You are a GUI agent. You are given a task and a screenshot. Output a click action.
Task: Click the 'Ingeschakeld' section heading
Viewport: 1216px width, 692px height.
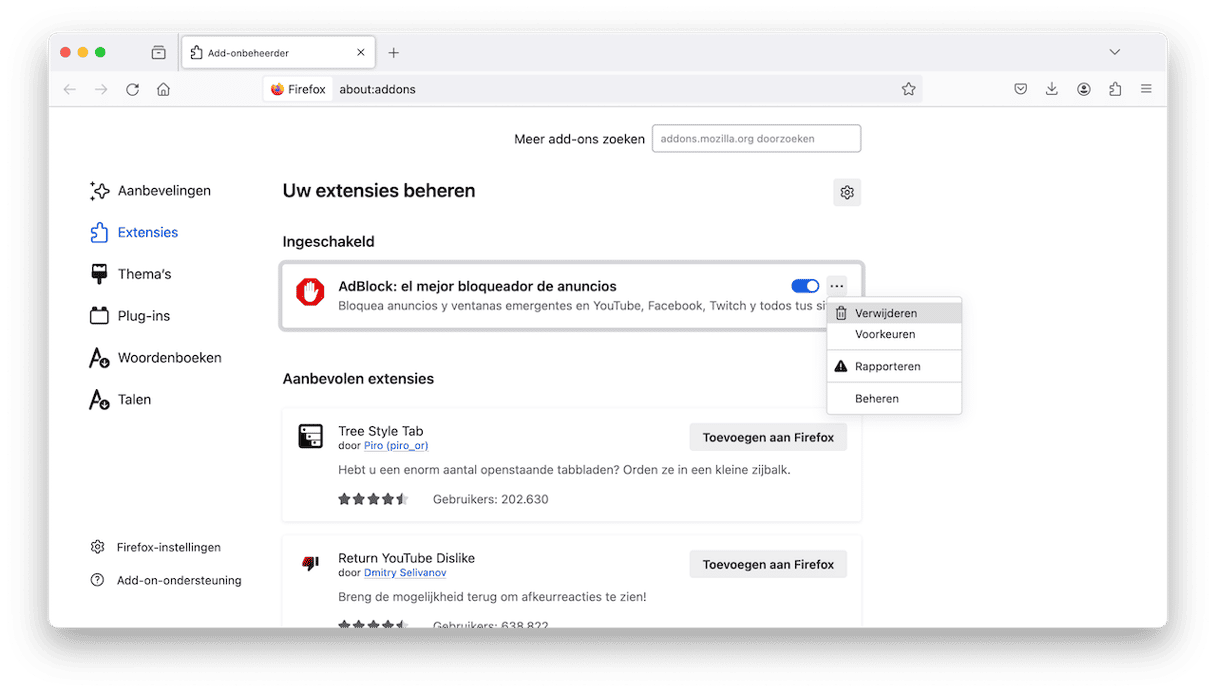(x=328, y=242)
